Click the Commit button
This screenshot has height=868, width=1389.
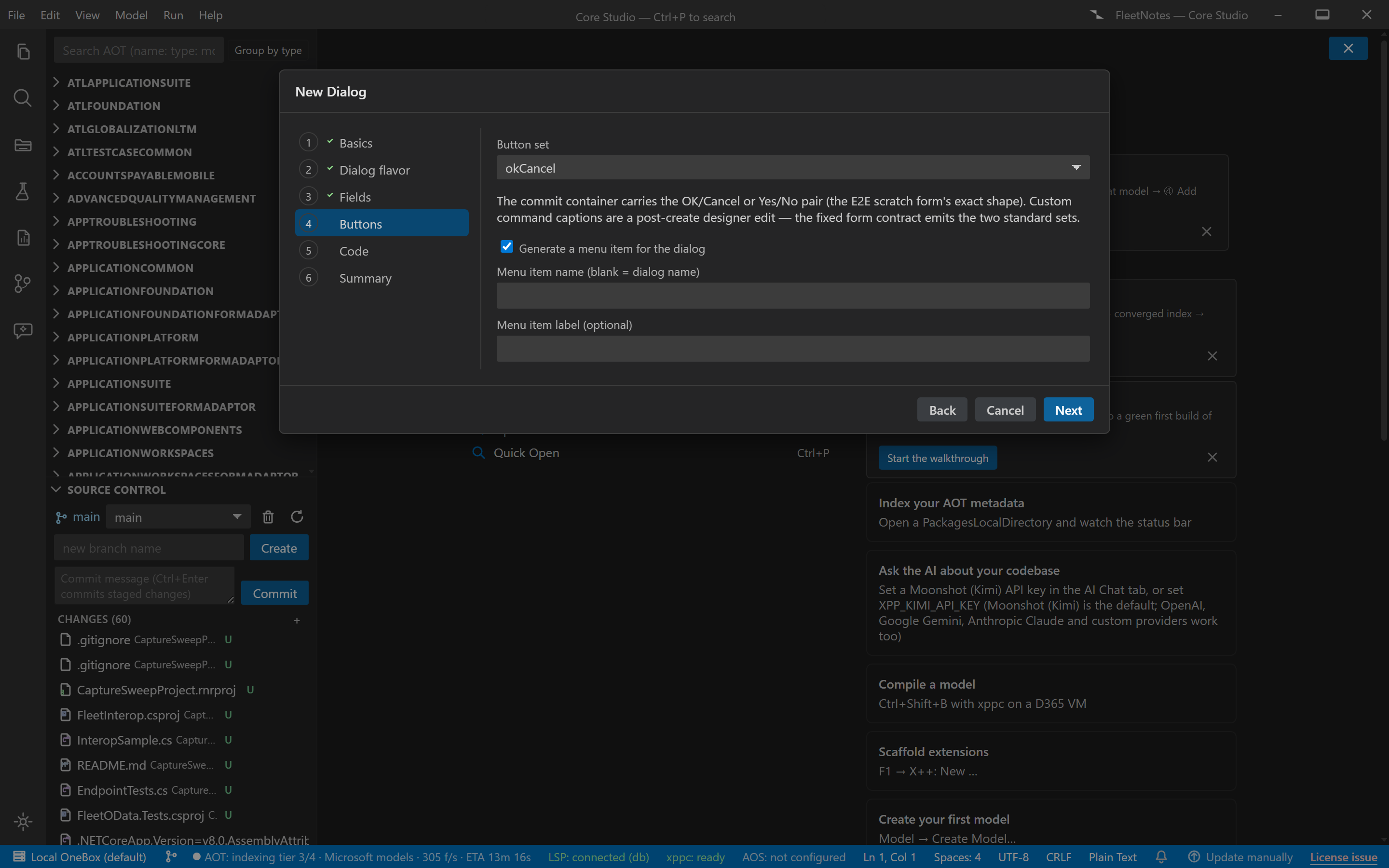coord(274,593)
